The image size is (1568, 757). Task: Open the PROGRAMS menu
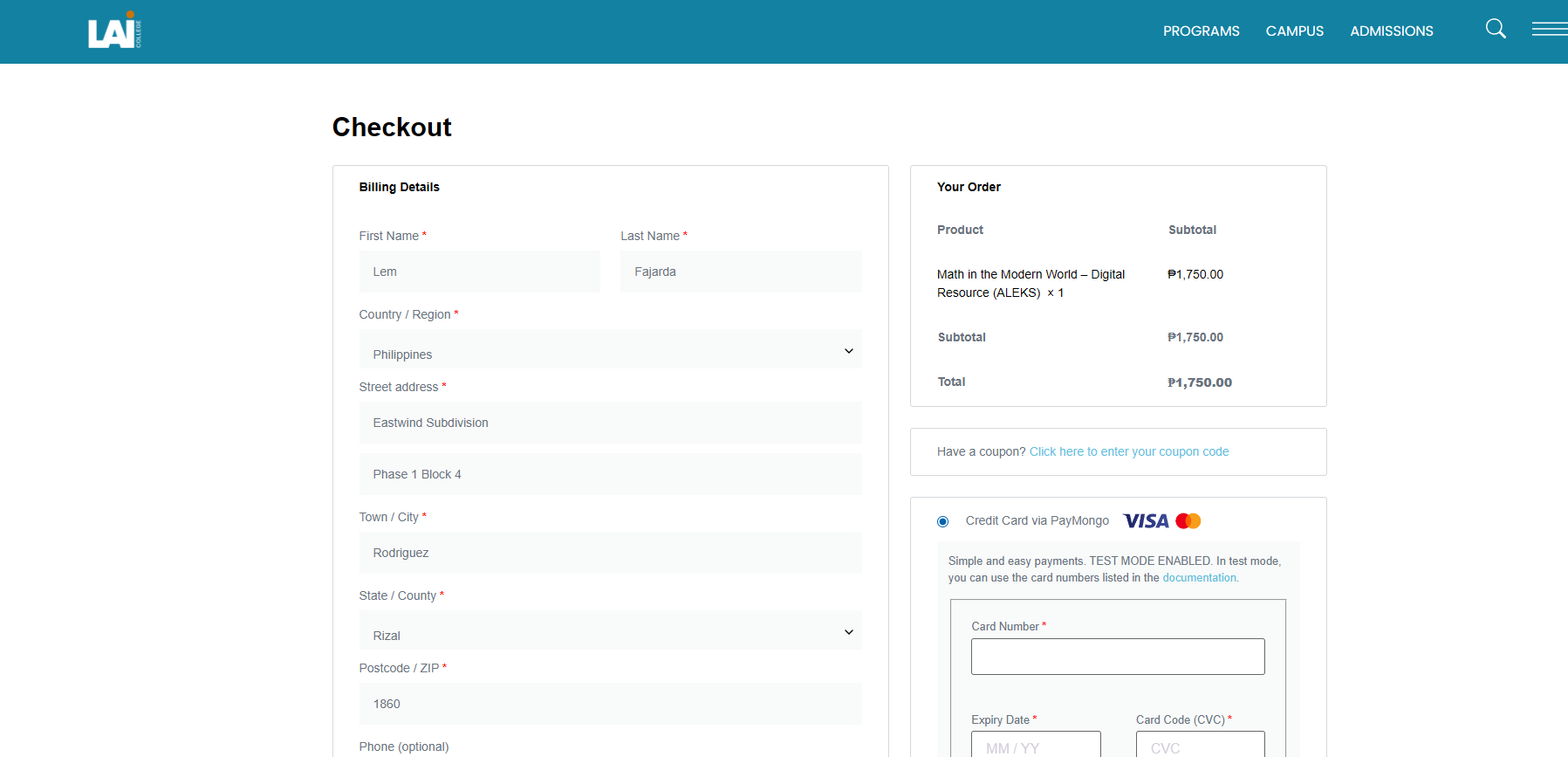click(1201, 31)
